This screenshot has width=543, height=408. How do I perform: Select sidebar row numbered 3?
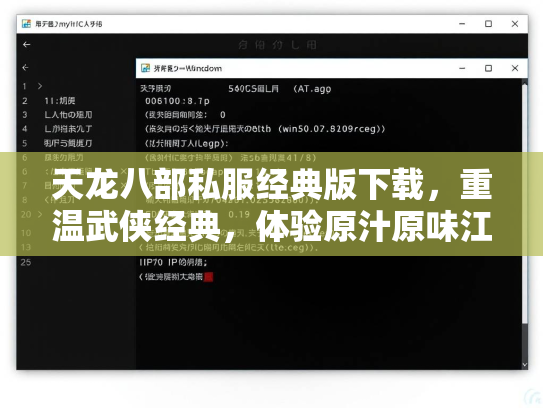point(68,115)
